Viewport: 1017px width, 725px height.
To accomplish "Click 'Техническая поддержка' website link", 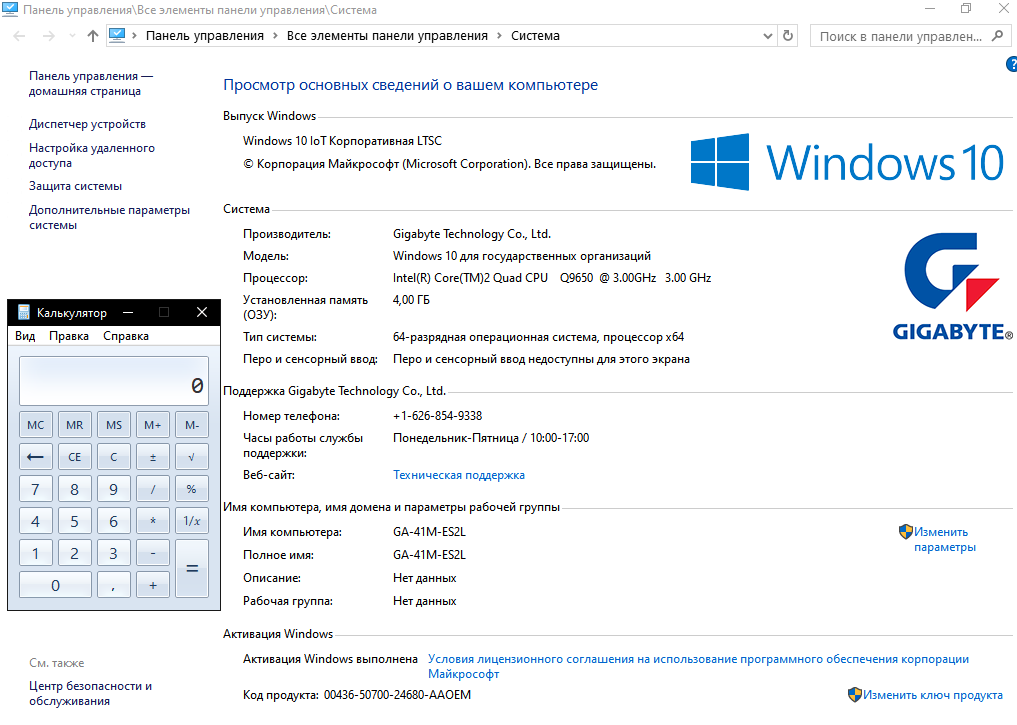I will [459, 475].
